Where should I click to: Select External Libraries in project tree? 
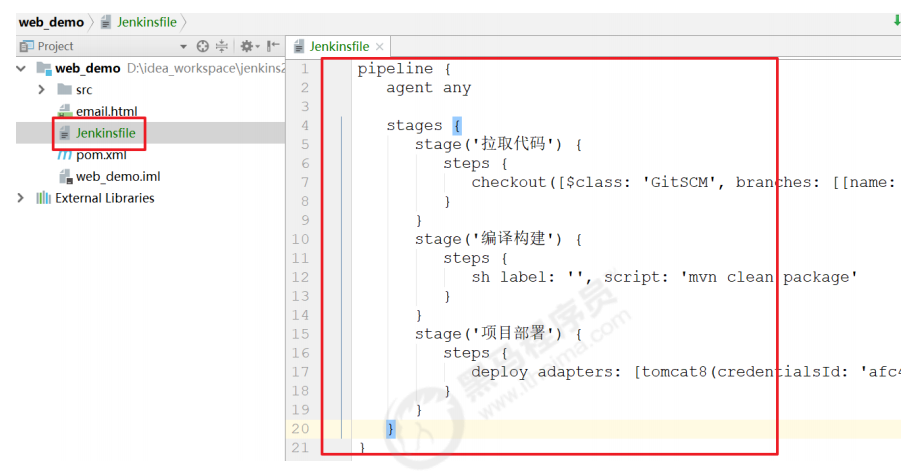point(104,198)
